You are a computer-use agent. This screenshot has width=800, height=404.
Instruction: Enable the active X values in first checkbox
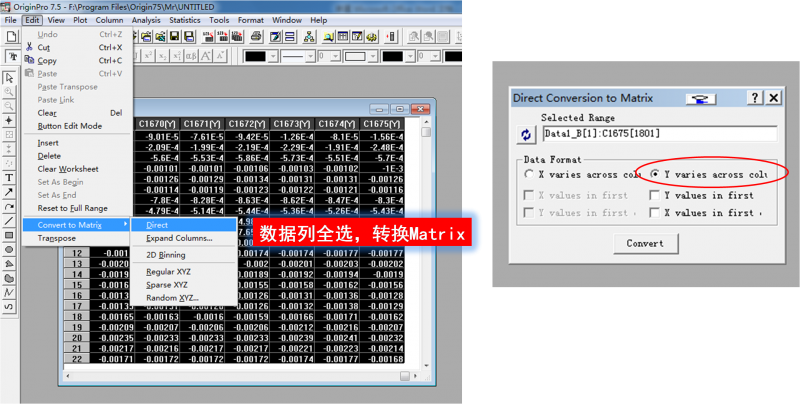[x=655, y=213]
